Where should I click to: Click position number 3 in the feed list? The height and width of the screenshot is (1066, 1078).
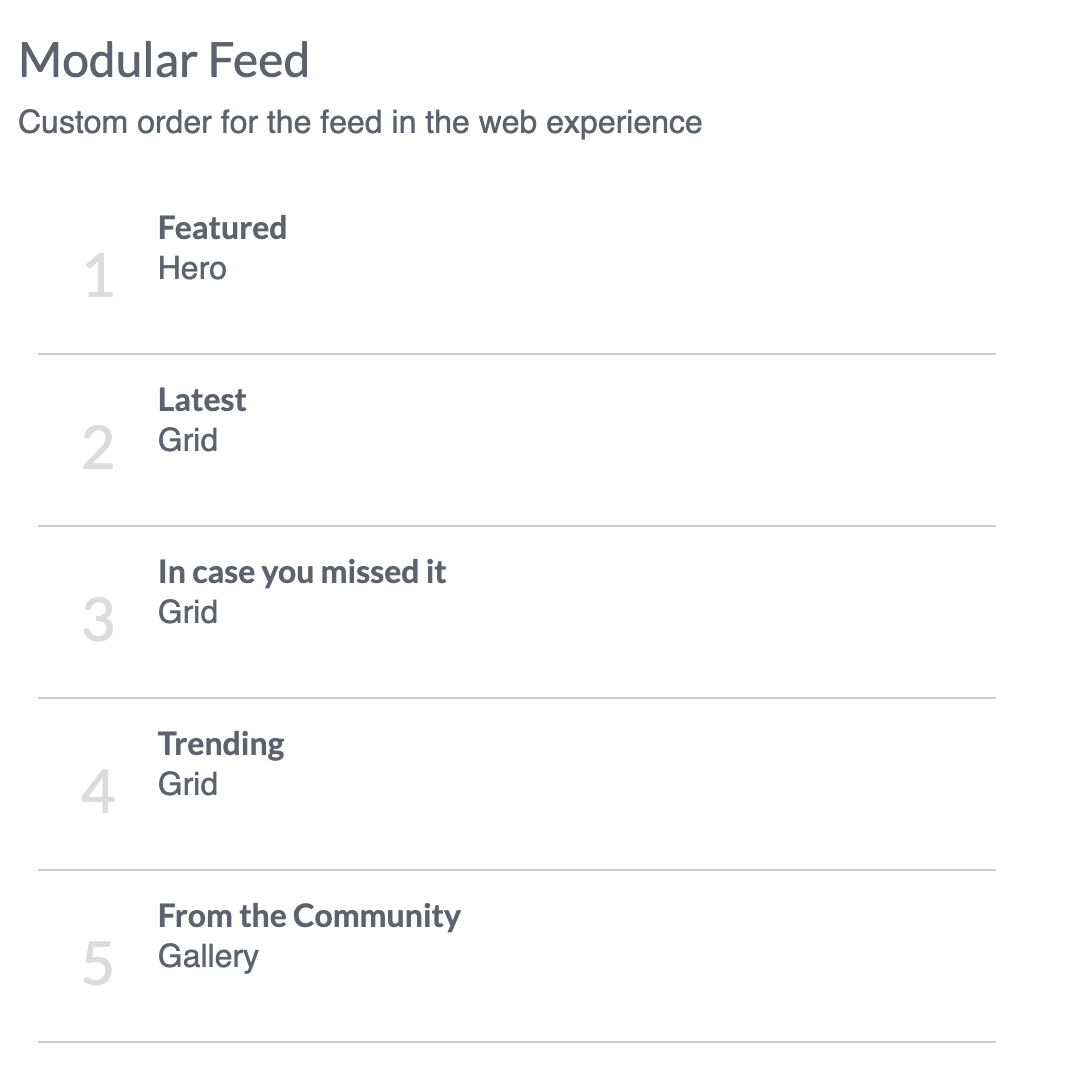pyautogui.click(x=98, y=621)
